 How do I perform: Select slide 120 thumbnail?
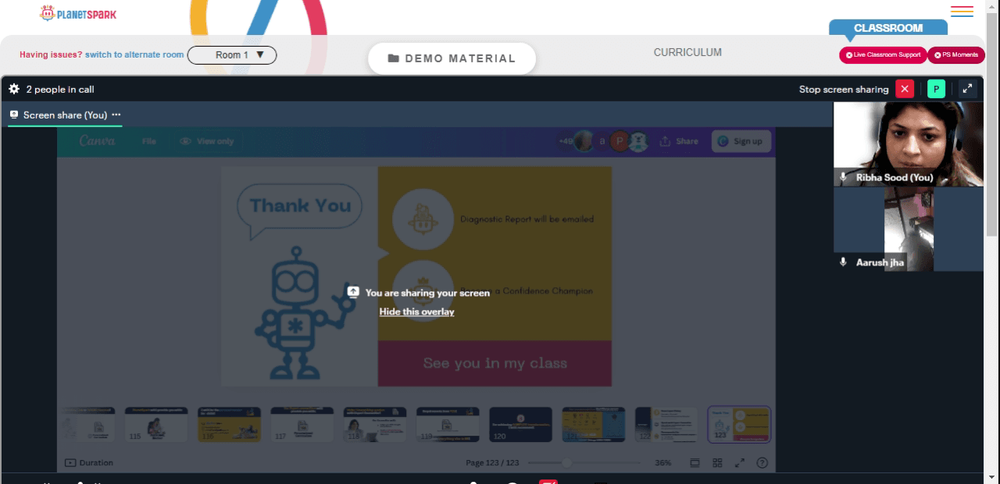pos(520,425)
